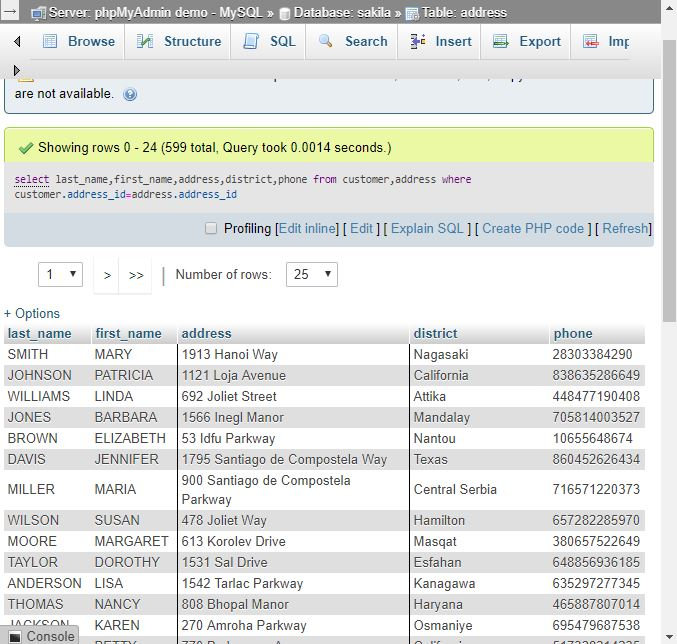The width and height of the screenshot is (677, 644).
Task: Open the Browse tab
Action: (x=79, y=41)
